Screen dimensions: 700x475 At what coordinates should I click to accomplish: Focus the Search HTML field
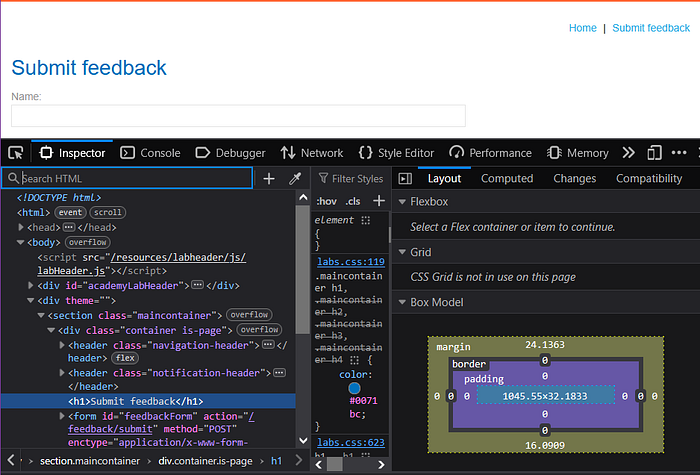tap(127, 178)
